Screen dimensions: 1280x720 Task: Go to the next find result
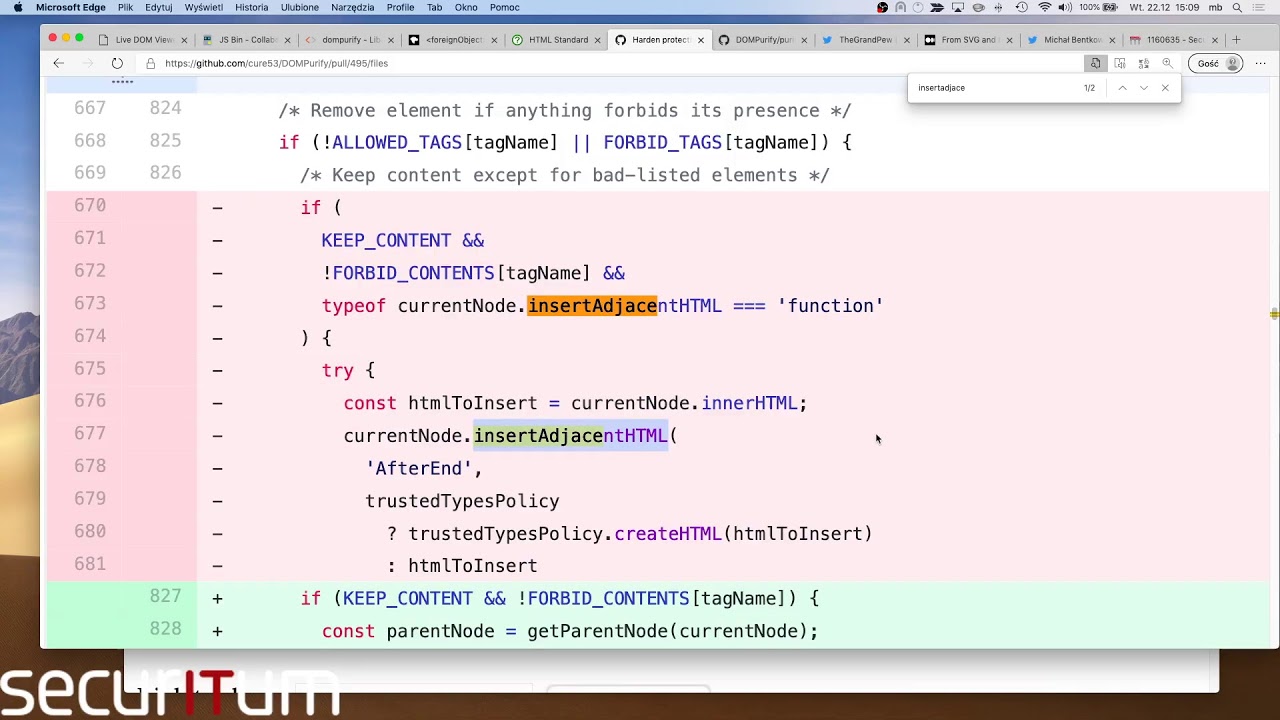(x=1144, y=88)
